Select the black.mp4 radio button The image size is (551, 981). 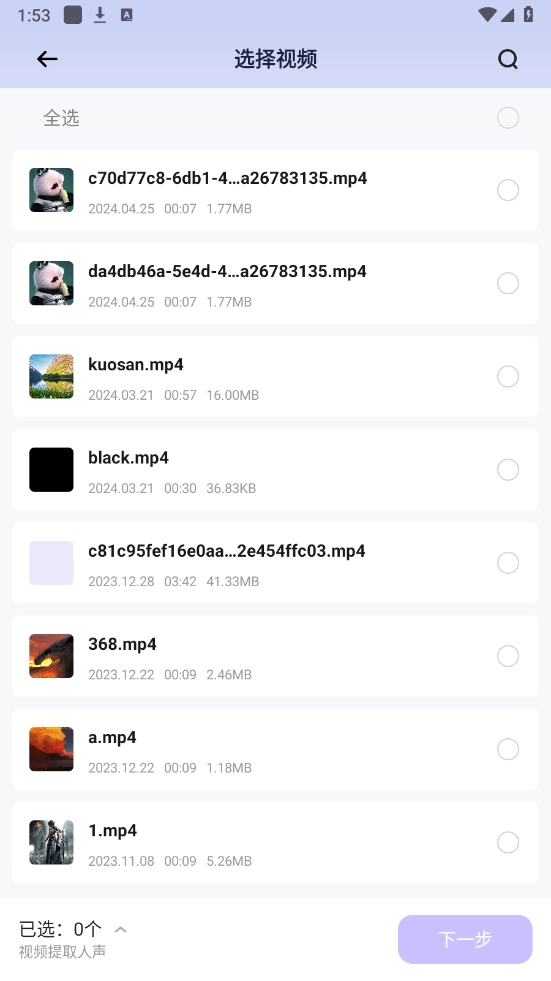tap(508, 469)
